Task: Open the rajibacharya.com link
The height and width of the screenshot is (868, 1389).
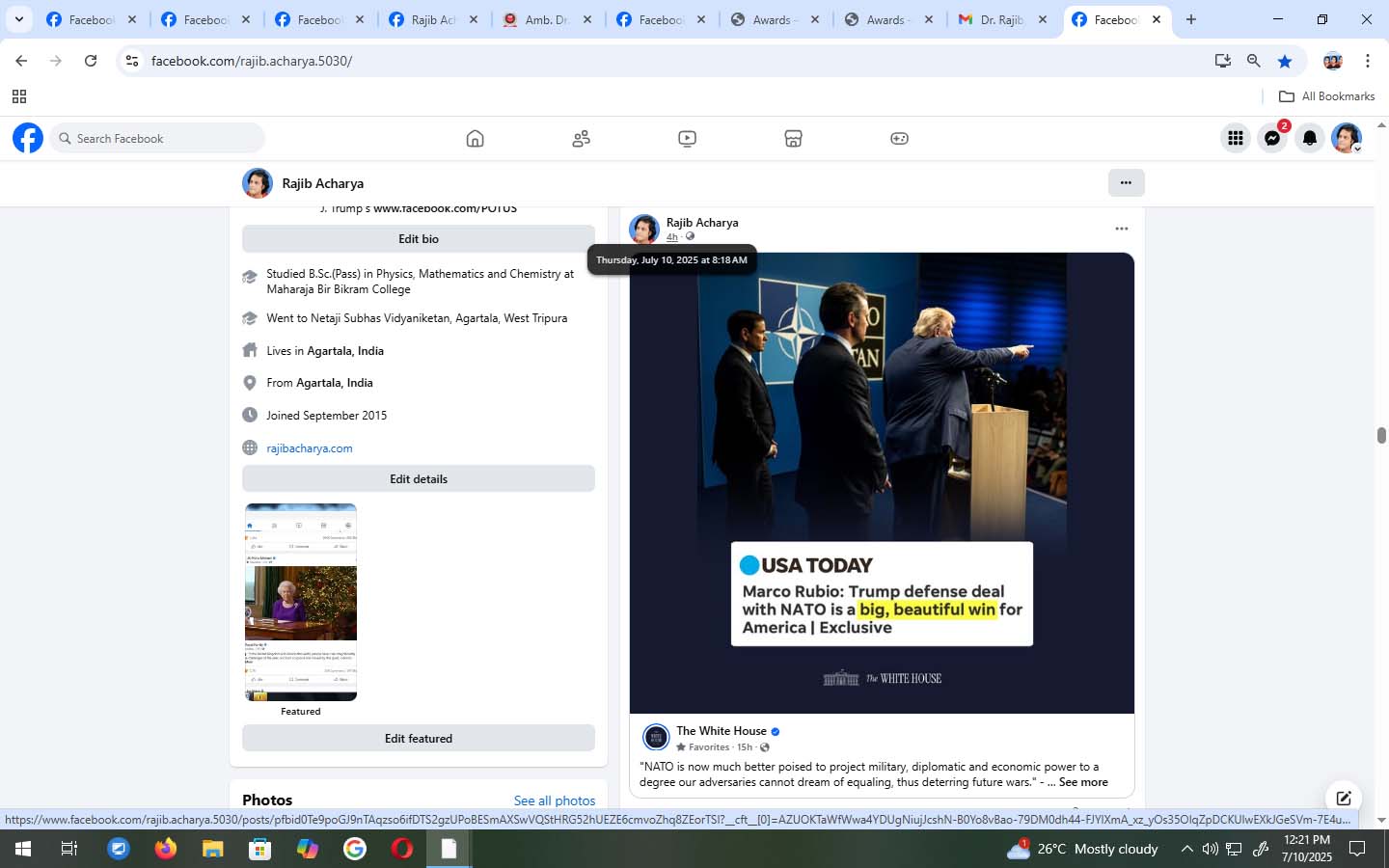Action: 310,448
